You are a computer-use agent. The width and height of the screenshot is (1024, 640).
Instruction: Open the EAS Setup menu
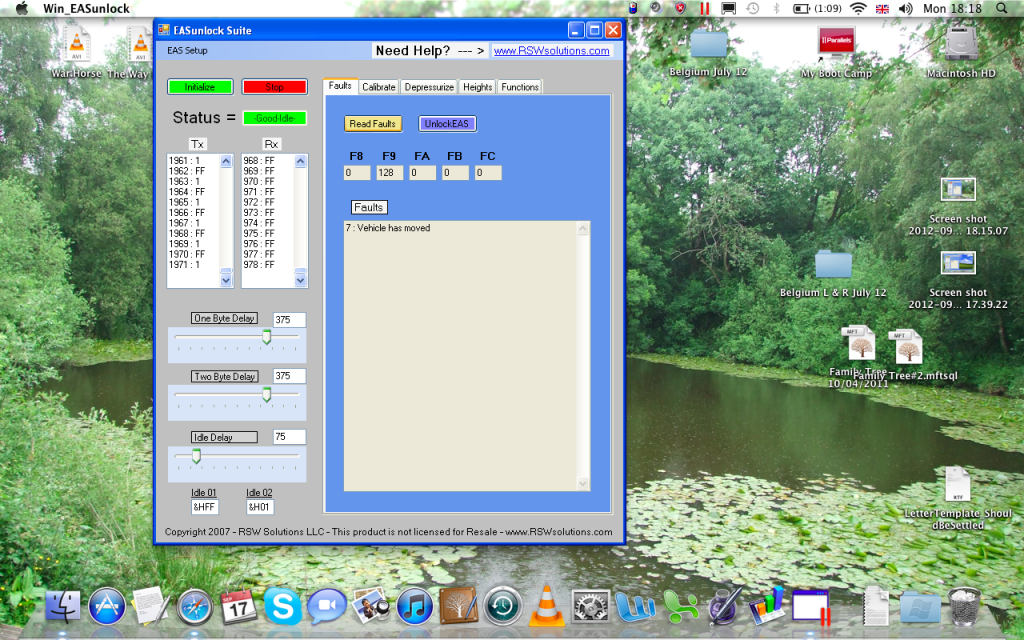click(x=187, y=50)
